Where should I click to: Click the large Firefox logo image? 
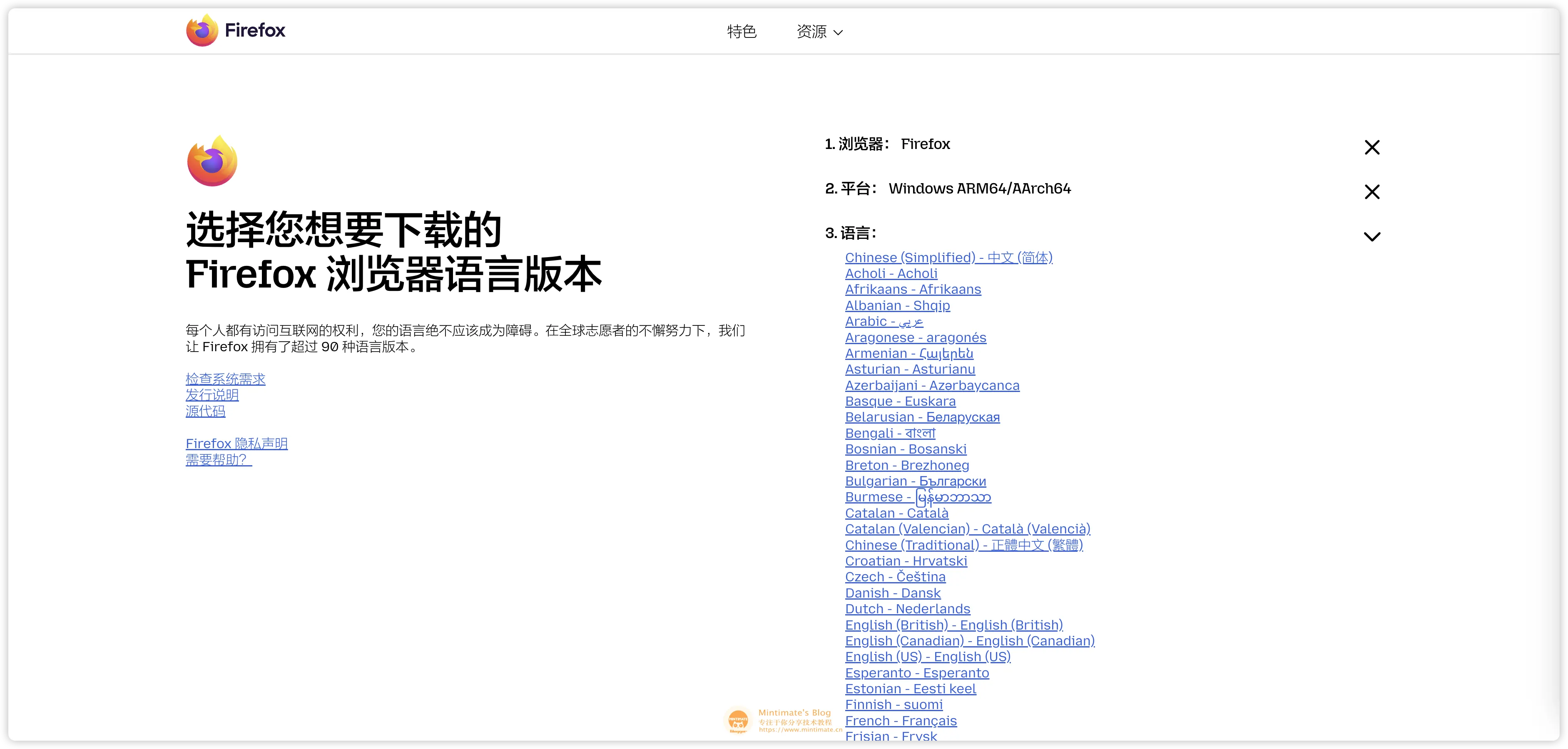click(x=212, y=161)
